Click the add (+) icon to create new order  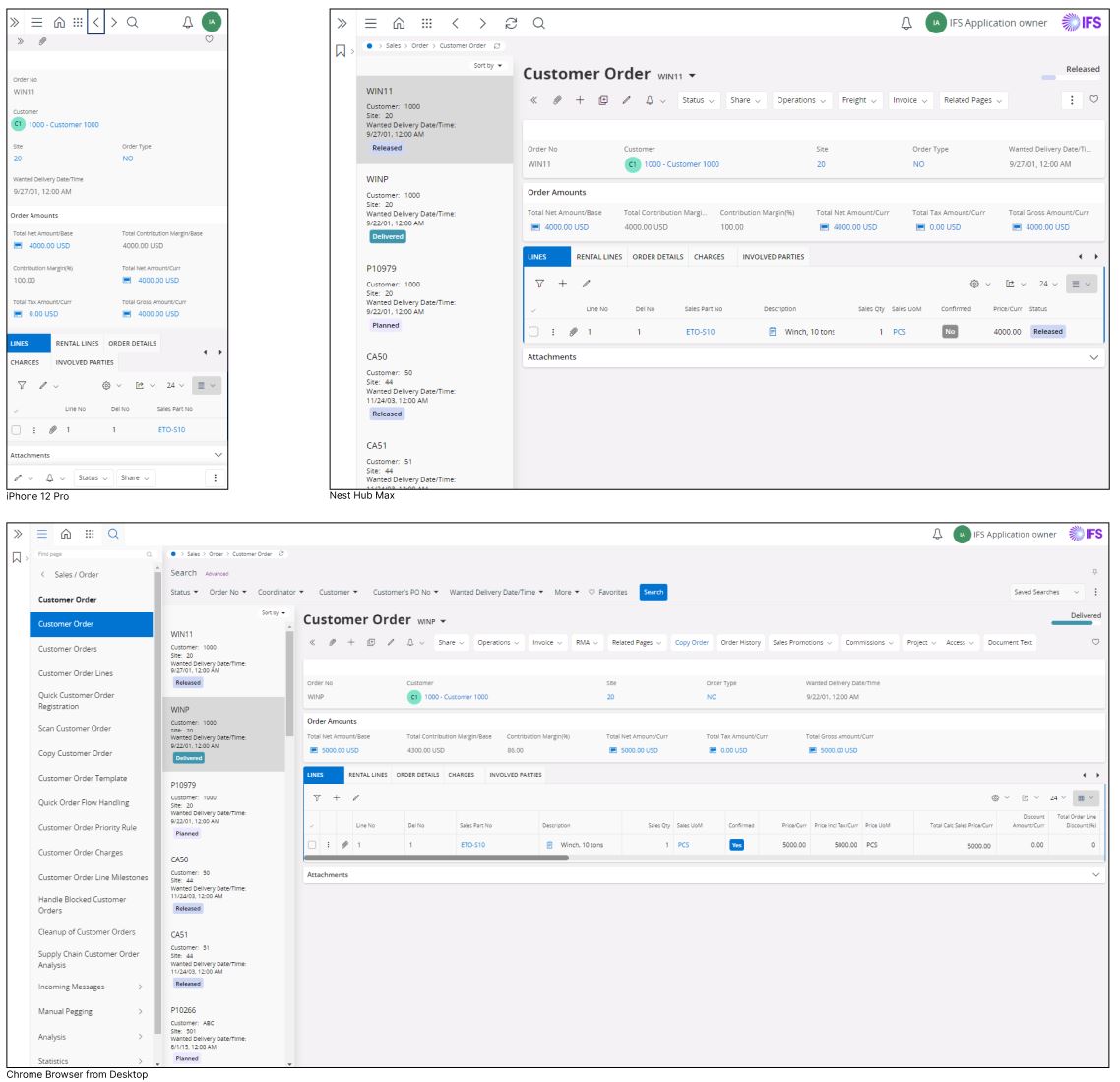(581, 99)
